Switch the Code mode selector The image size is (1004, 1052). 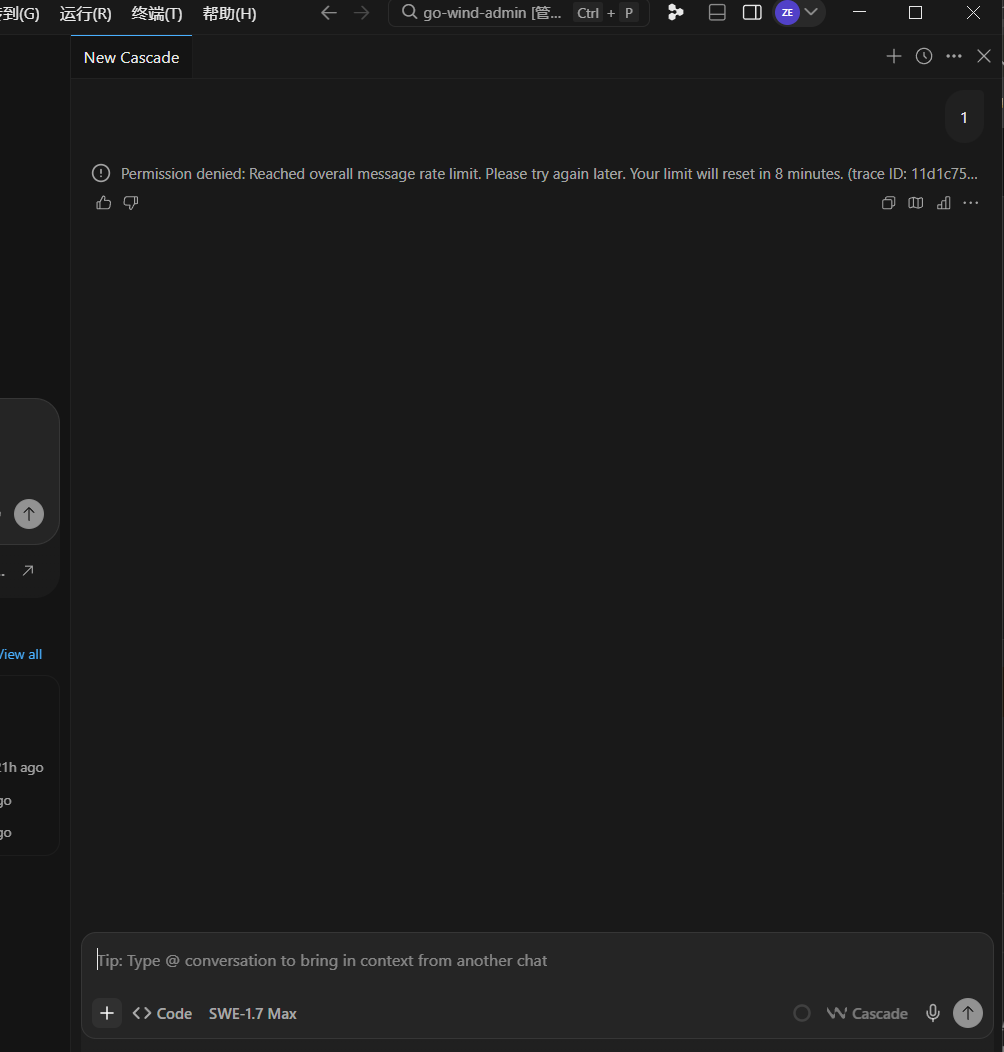(162, 1014)
